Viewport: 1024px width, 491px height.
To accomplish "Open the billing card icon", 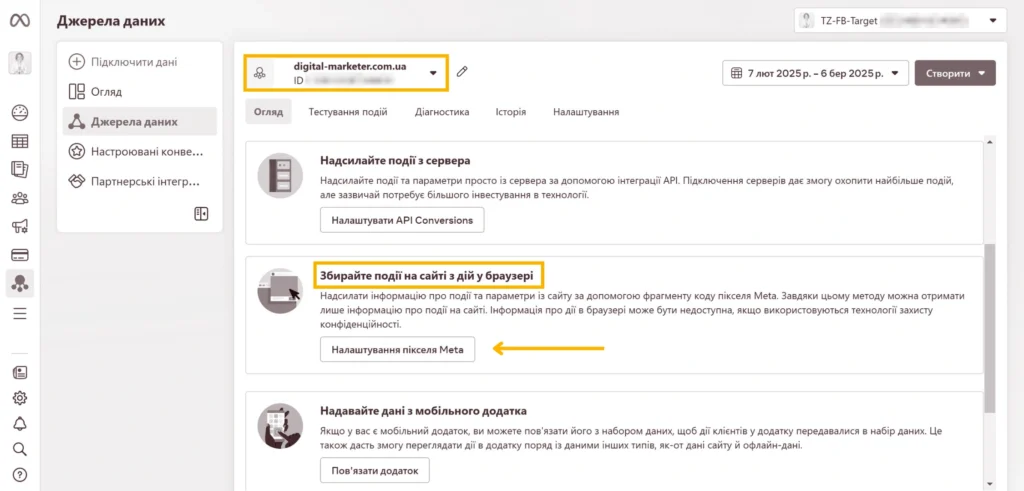I will 20,255.
